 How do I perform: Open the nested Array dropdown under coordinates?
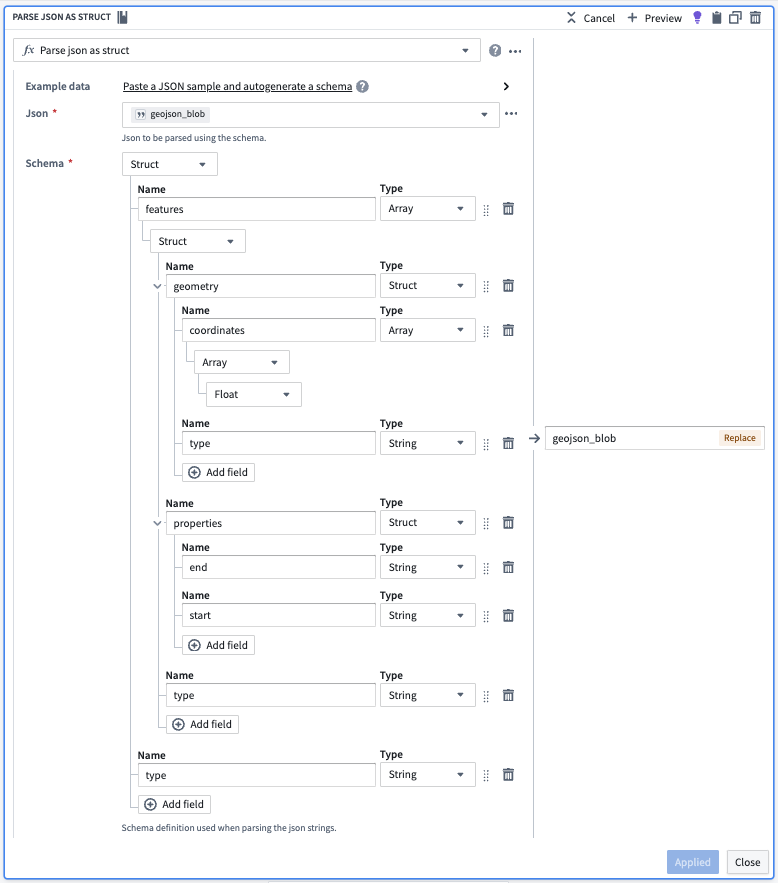pos(242,362)
